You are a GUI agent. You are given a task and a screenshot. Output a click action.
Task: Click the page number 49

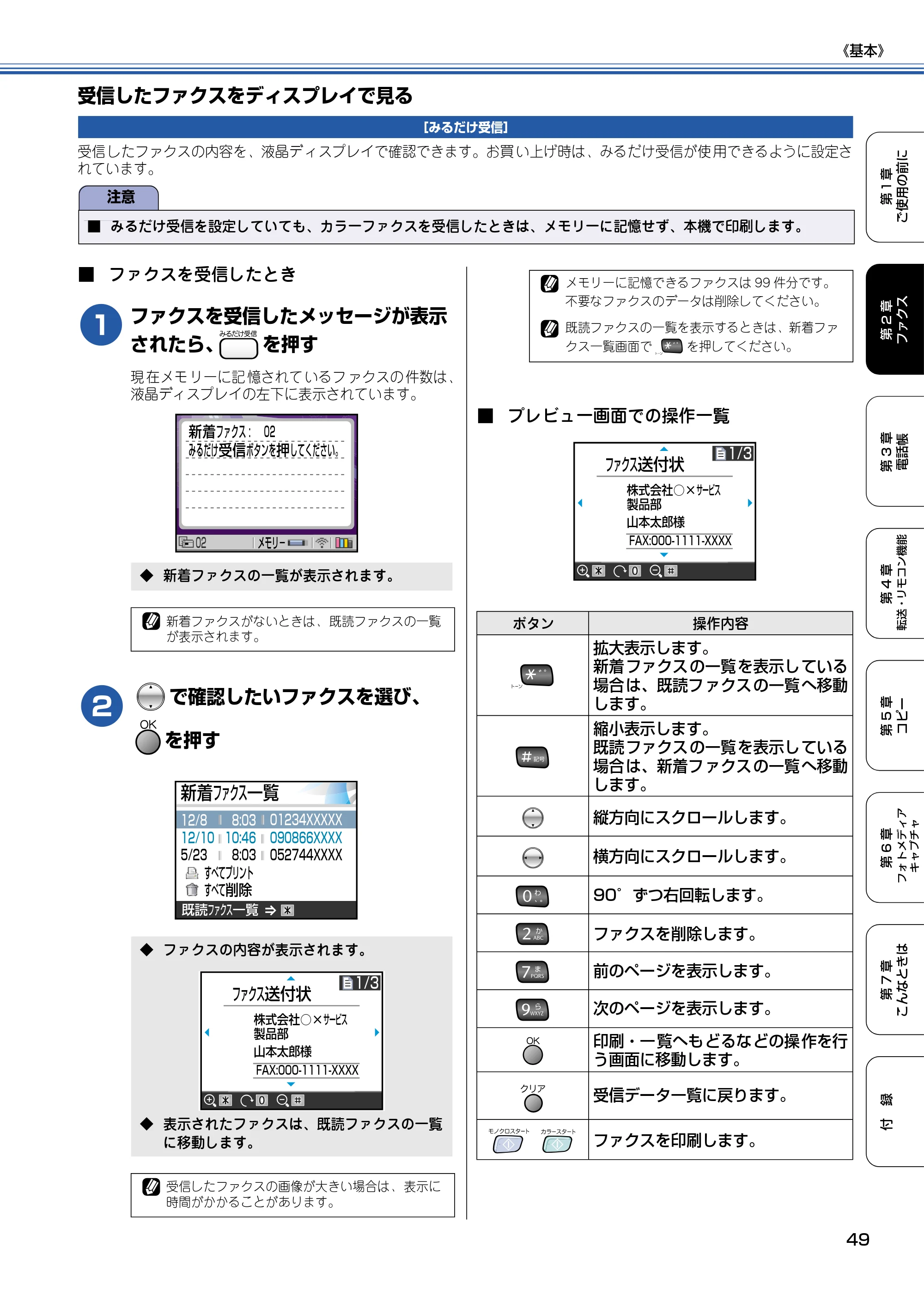click(x=858, y=1240)
